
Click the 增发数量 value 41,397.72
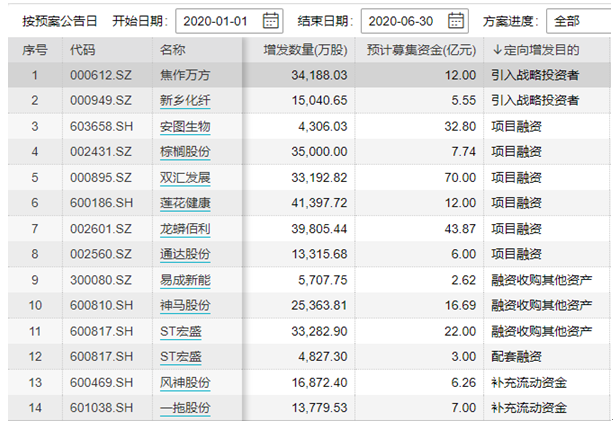[319, 203]
